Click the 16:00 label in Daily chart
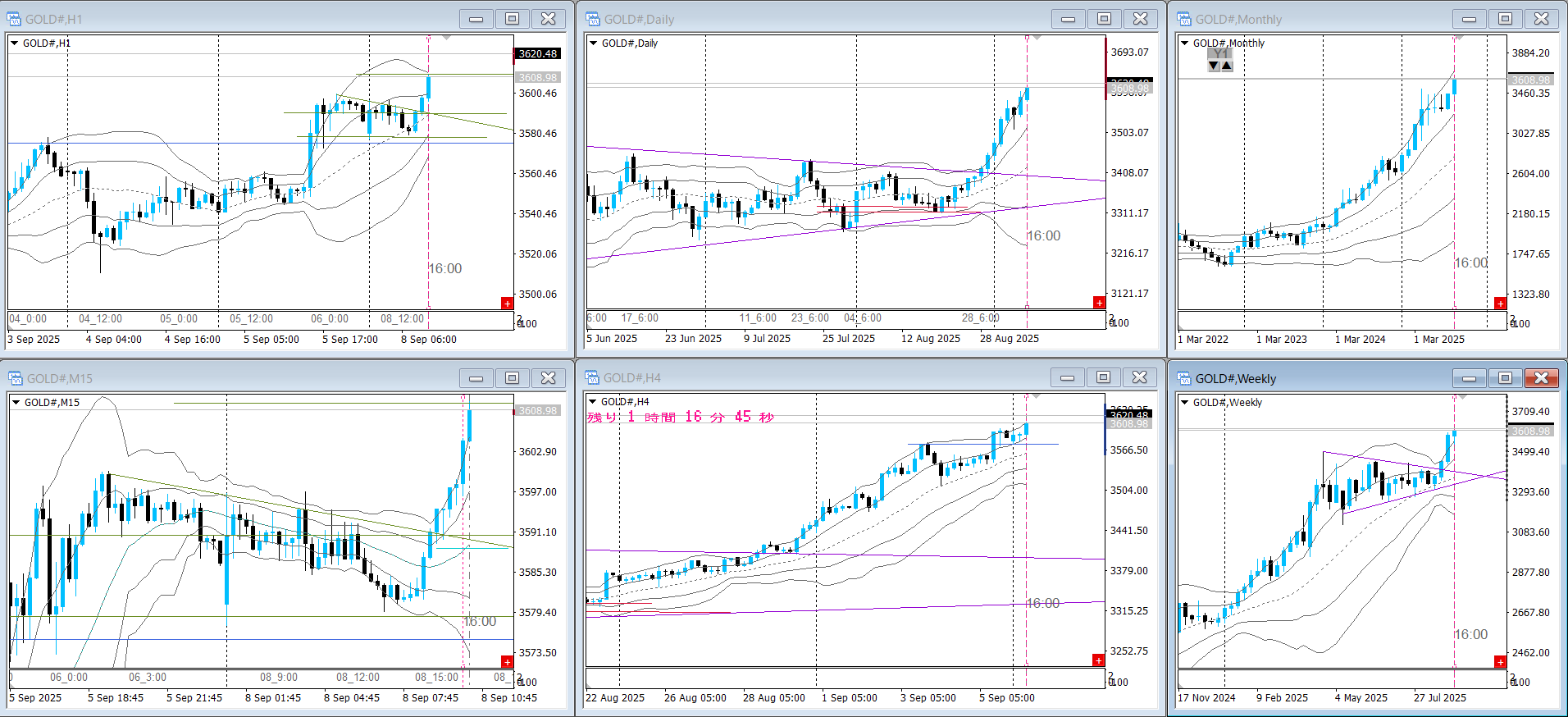The height and width of the screenshot is (717, 1568). point(1044,235)
